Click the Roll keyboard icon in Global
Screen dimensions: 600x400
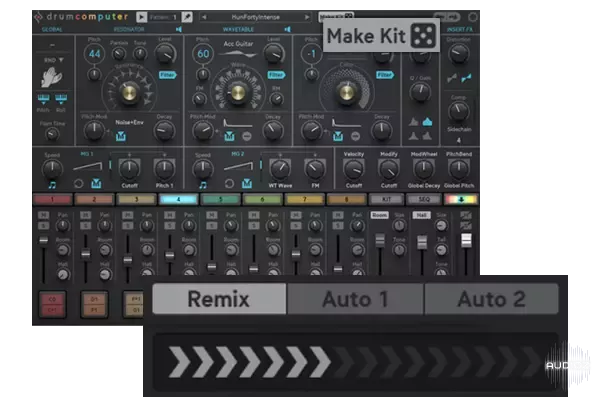pos(61,99)
